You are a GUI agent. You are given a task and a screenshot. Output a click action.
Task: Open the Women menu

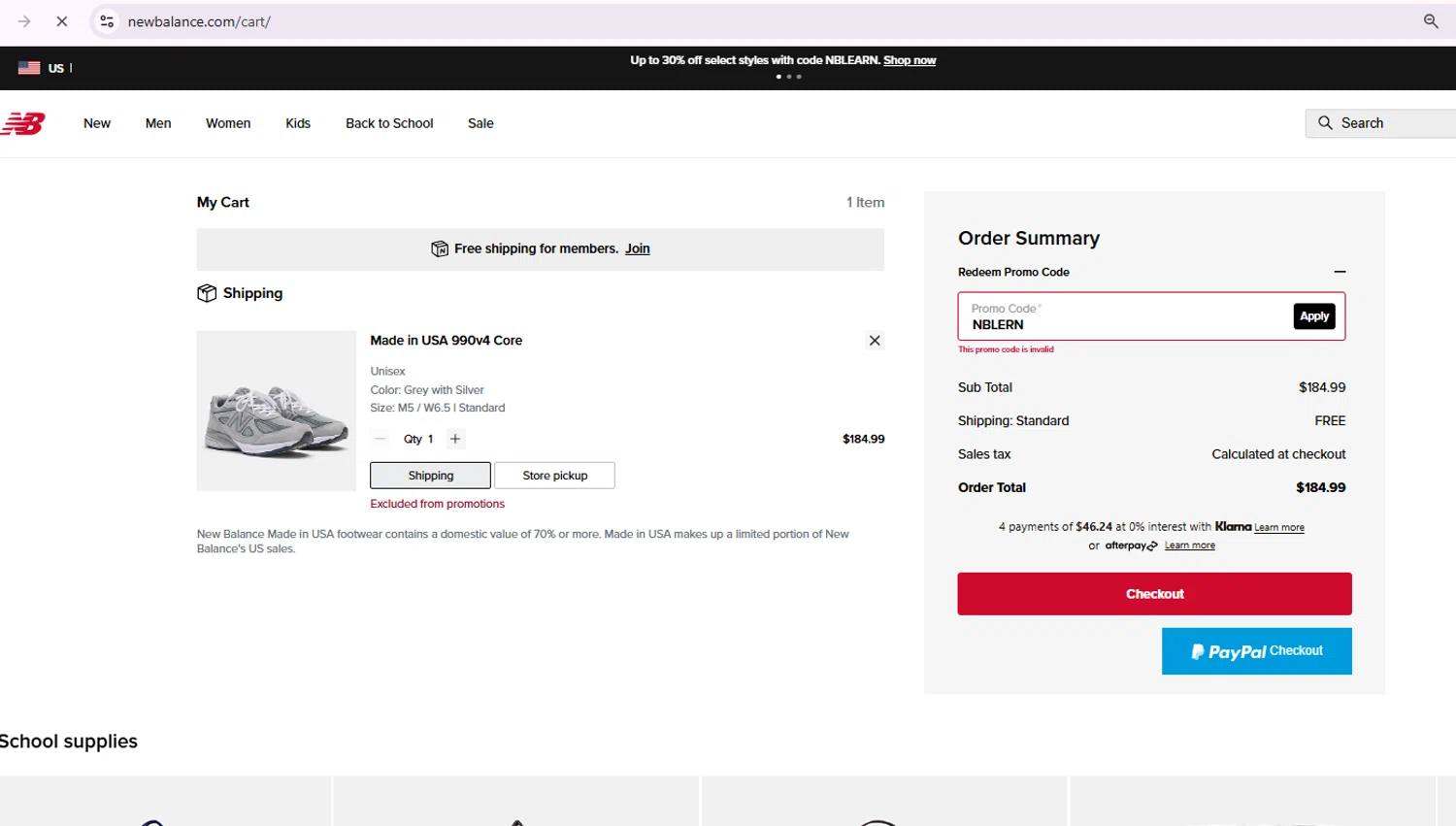pos(228,123)
